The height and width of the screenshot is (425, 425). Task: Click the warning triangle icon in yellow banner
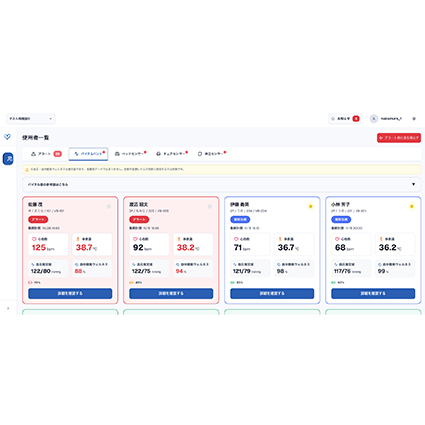pyautogui.click(x=27, y=170)
